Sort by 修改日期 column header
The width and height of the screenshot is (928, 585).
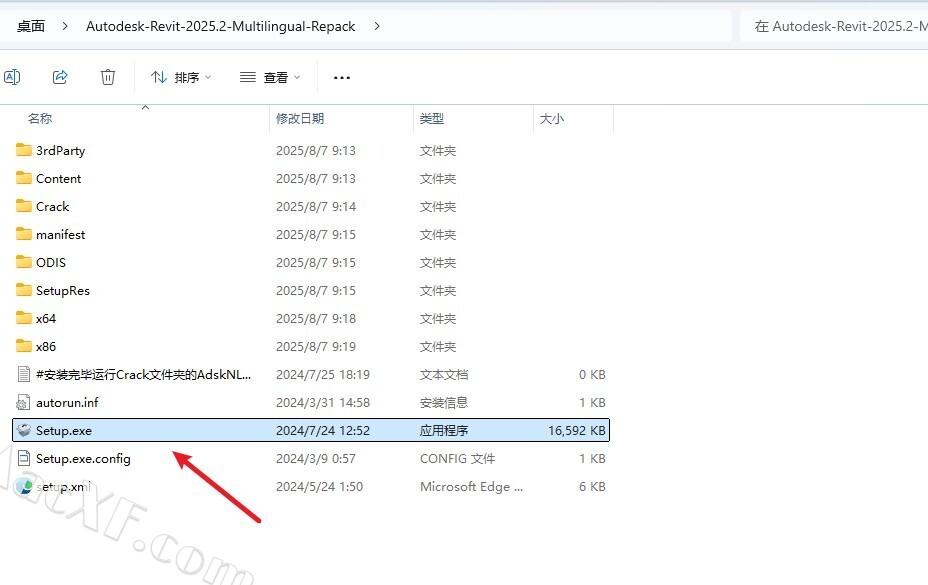300,118
